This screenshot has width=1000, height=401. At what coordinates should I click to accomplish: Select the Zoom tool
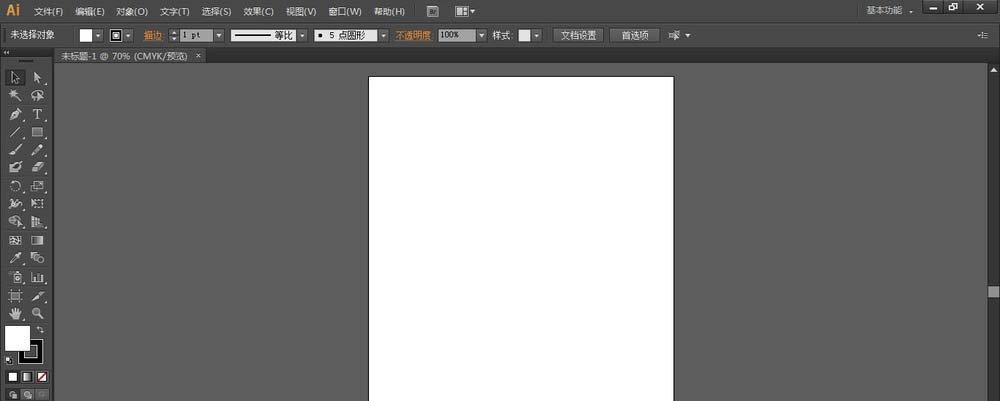coord(38,313)
